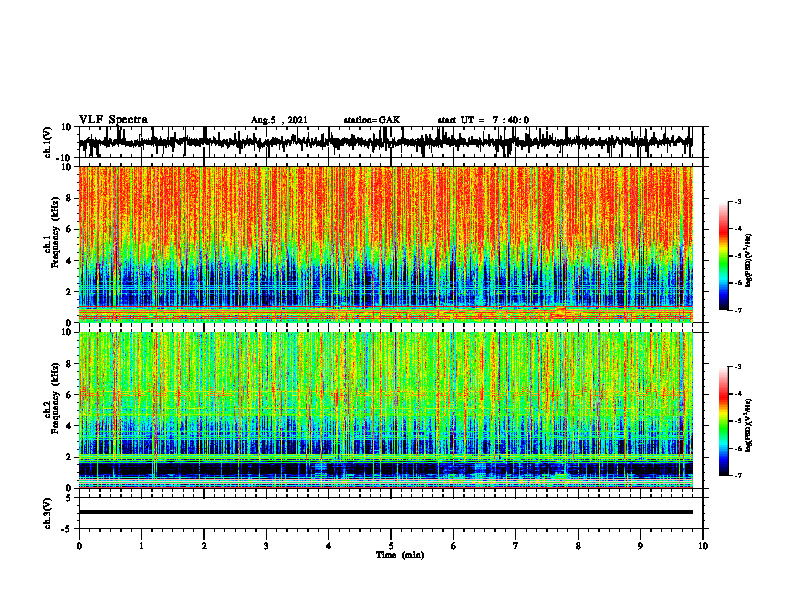This screenshot has height=612, width=792.
Task: Click the "ch.1(V)" waveform axis label
Action: coord(48,142)
